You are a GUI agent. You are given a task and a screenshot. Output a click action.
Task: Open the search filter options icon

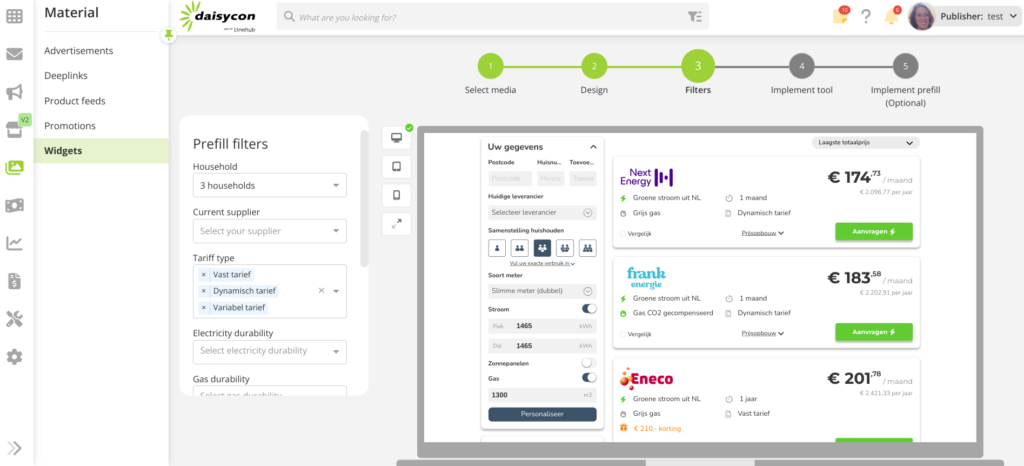[x=695, y=17]
